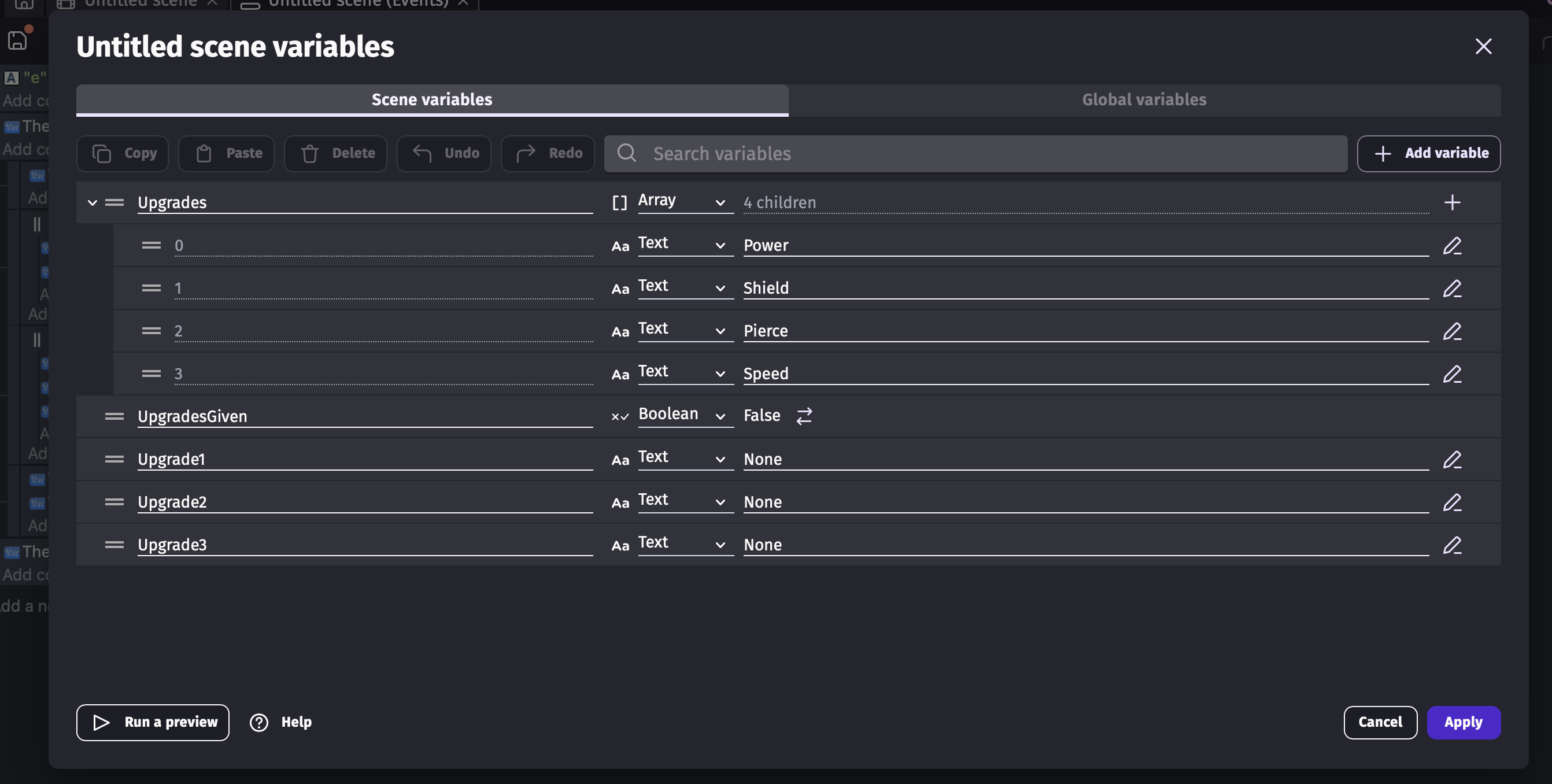This screenshot has width=1552, height=784.
Task: Open Boolean type dropdown for UpgradesGiven
Action: [x=684, y=415]
